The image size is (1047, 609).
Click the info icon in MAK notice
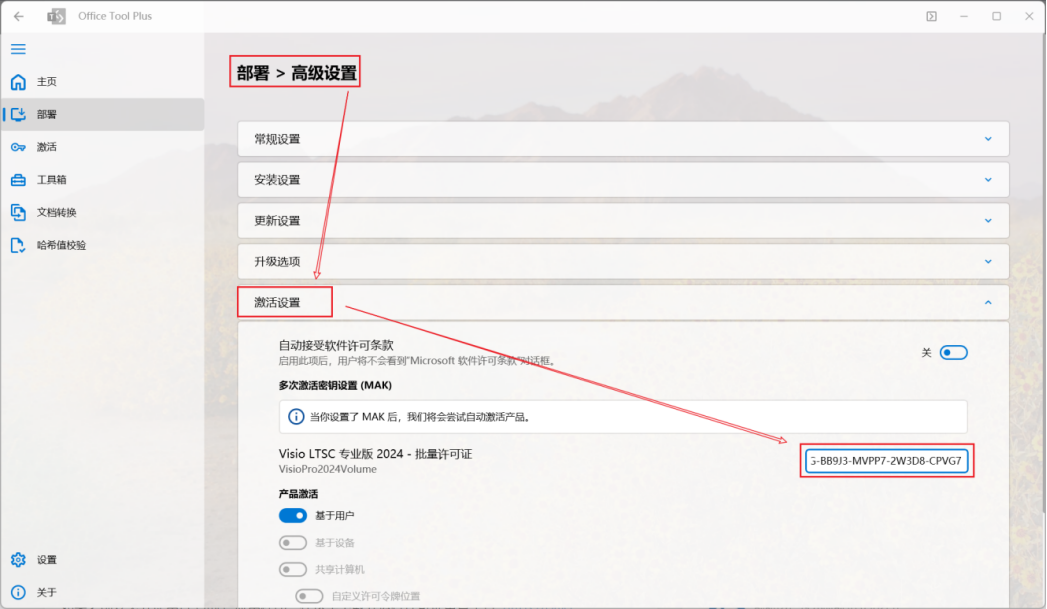point(296,417)
